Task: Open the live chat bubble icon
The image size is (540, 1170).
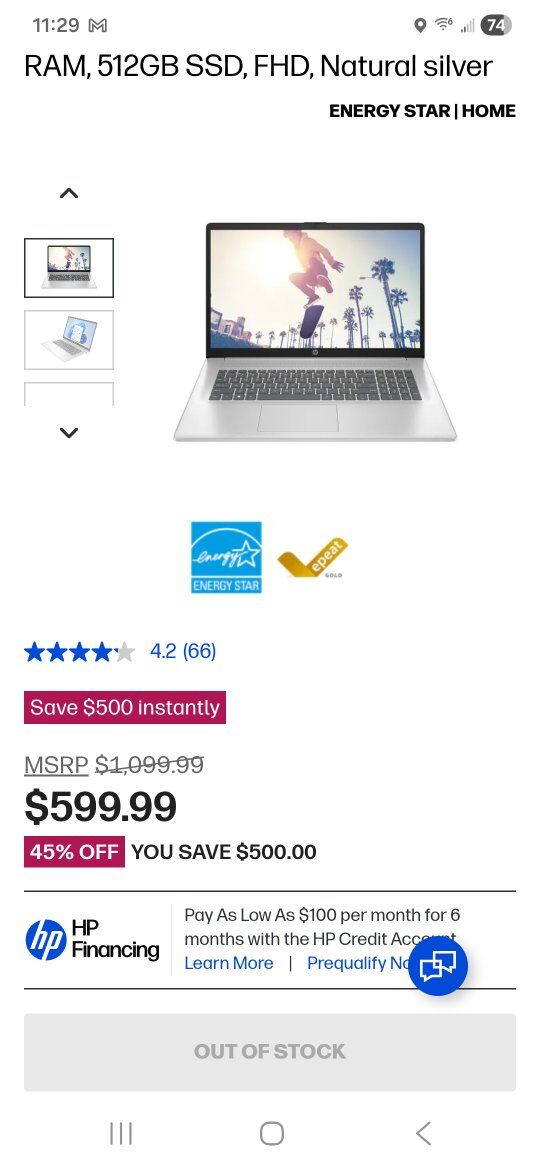Action: pos(438,966)
